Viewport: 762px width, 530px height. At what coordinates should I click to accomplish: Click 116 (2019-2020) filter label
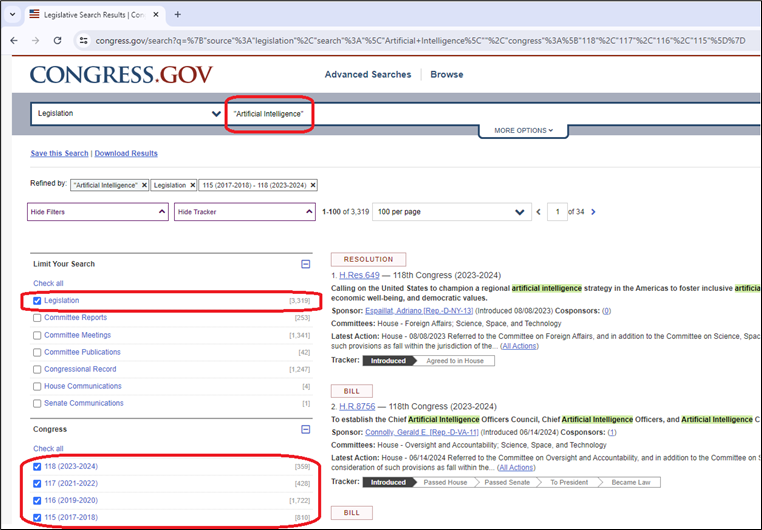coord(71,500)
